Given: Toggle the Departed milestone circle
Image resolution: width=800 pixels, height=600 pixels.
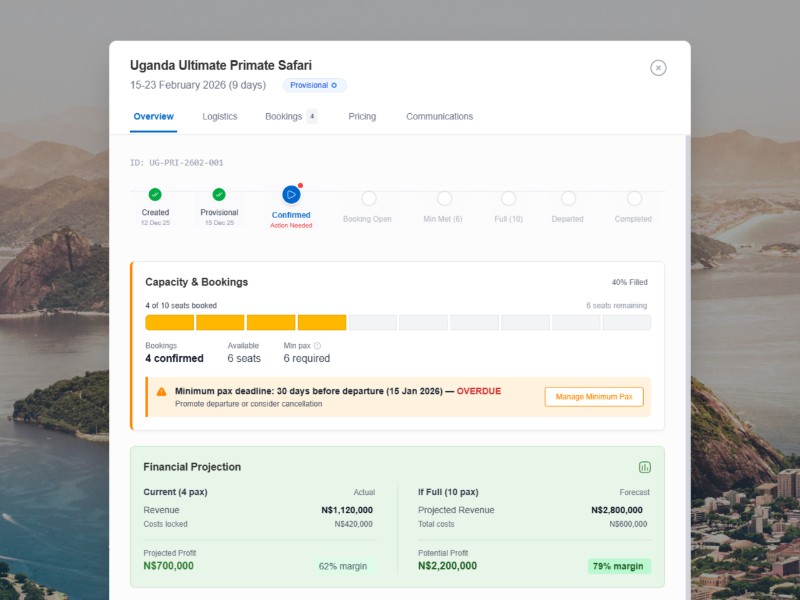Looking at the screenshot, I should click(568, 198).
